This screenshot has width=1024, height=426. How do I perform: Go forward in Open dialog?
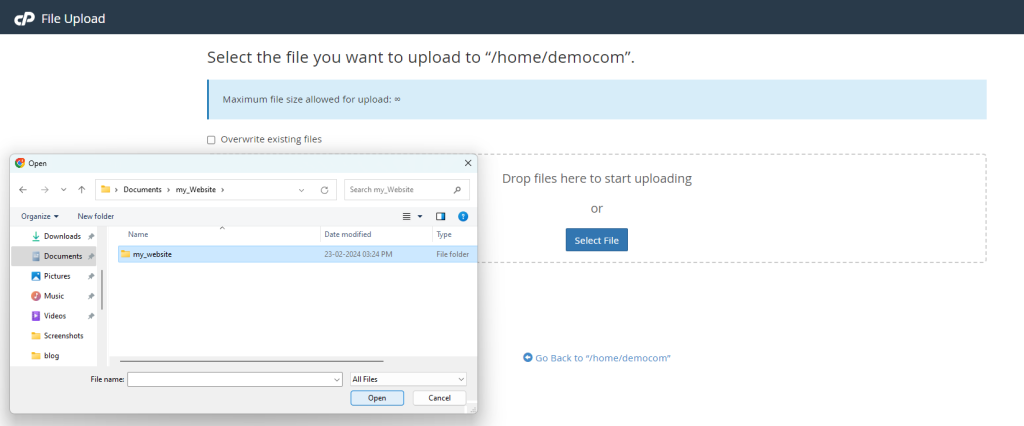coord(44,189)
